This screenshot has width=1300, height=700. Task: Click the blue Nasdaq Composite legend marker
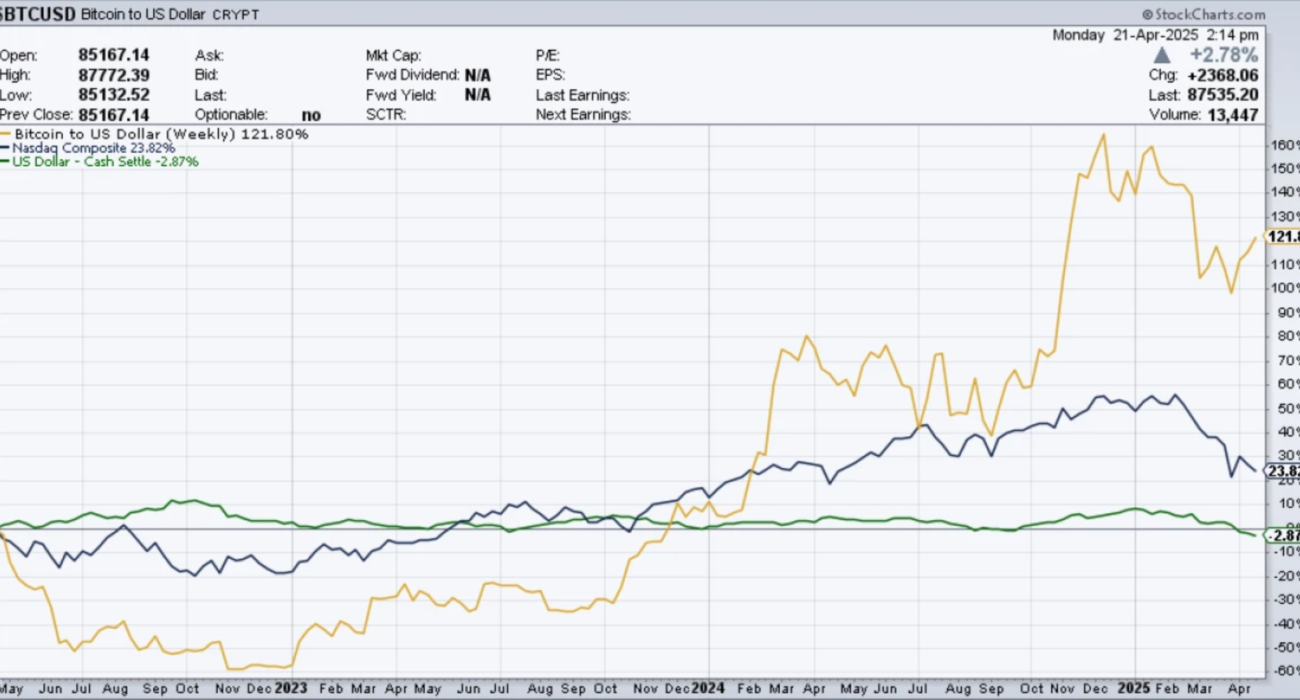(6, 148)
